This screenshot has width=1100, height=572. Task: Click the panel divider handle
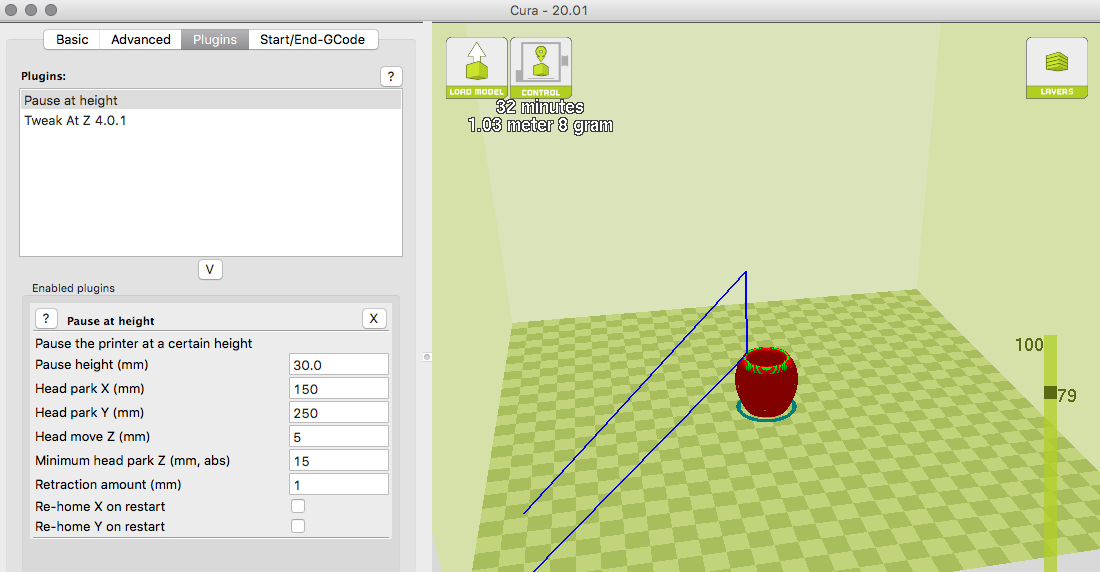tap(427, 357)
